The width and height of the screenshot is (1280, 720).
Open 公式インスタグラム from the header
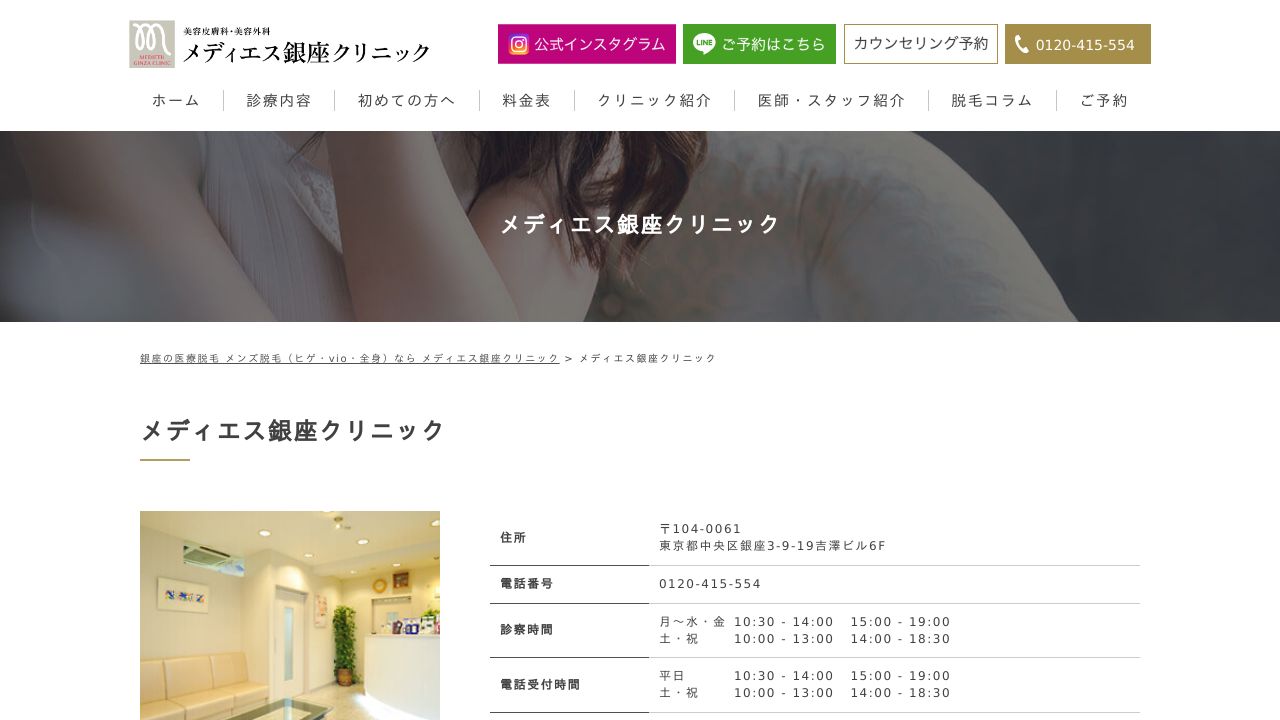pos(587,43)
